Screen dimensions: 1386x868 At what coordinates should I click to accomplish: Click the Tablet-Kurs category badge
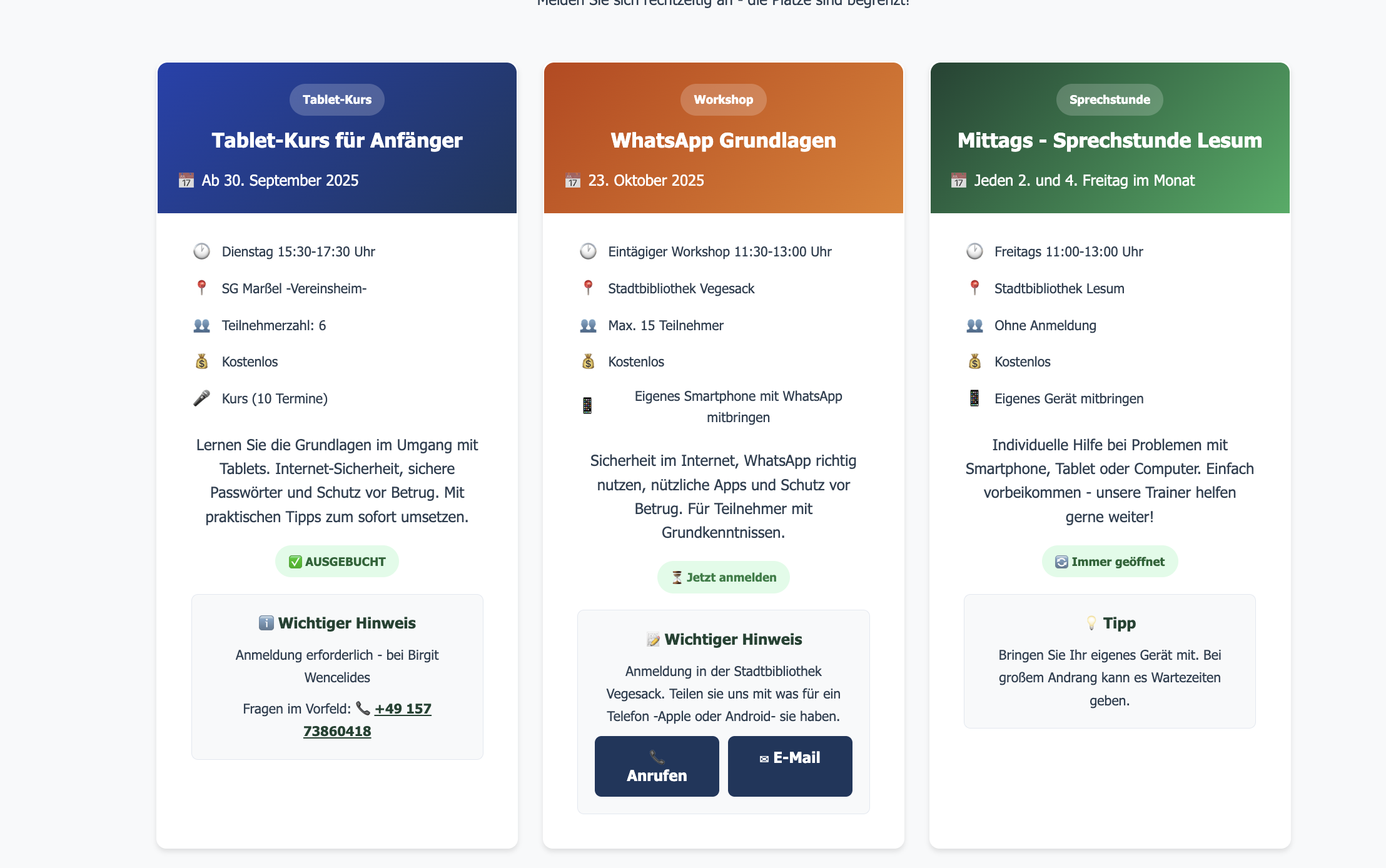click(336, 99)
